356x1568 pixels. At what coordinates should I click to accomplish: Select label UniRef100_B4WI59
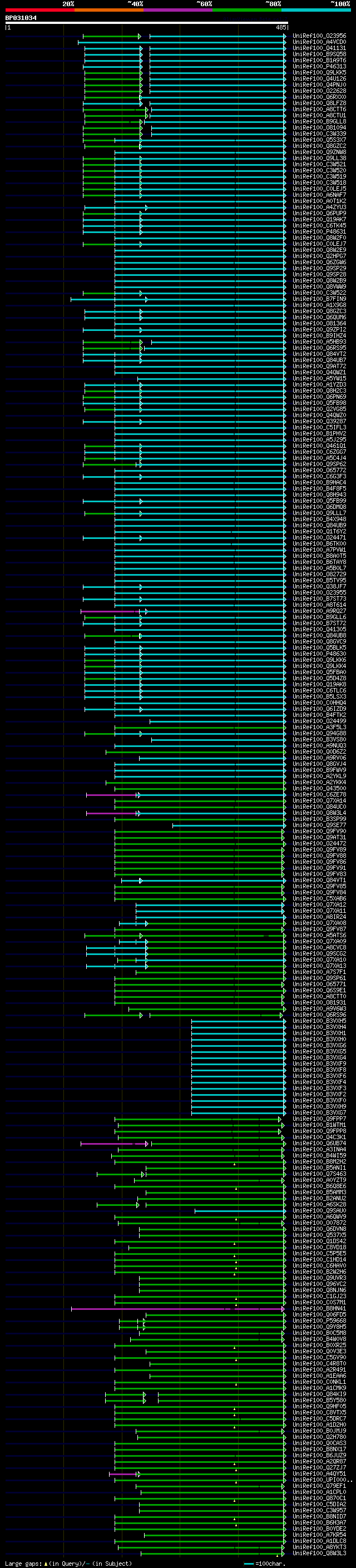(x=319, y=1156)
